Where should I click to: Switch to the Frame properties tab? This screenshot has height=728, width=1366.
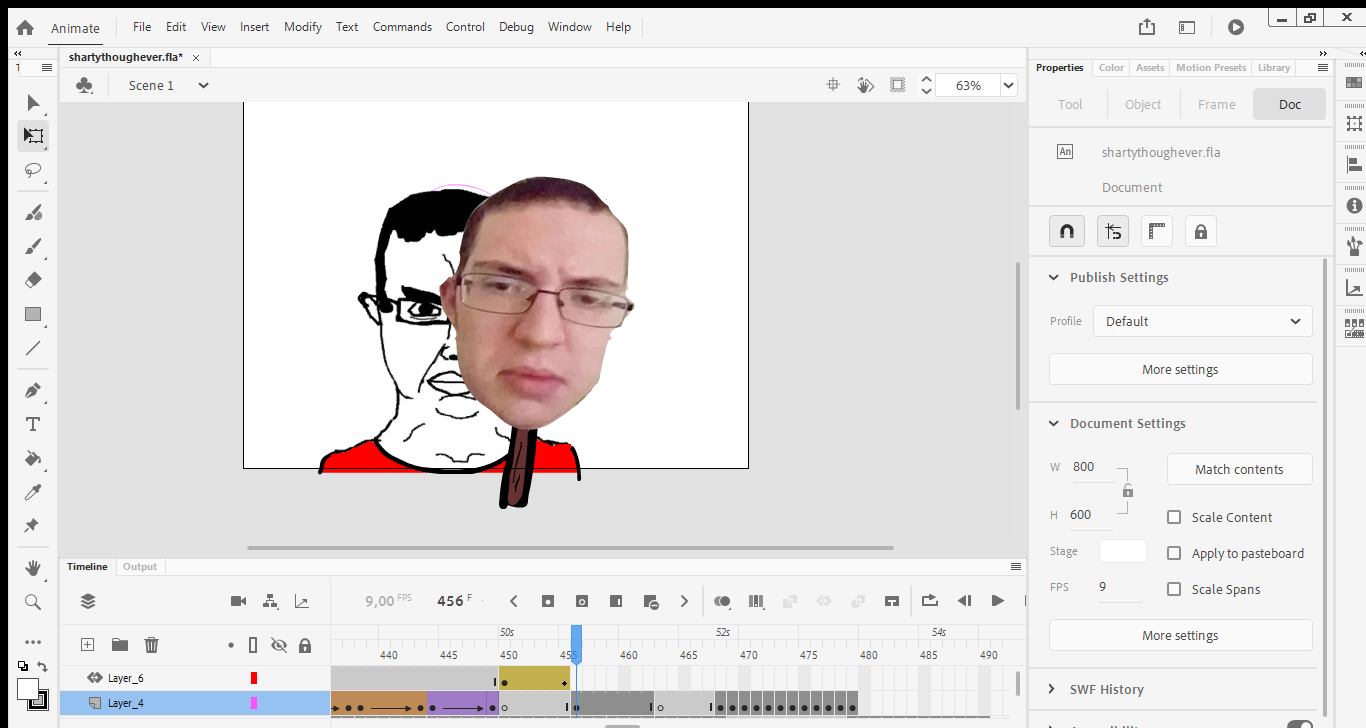(x=1217, y=104)
